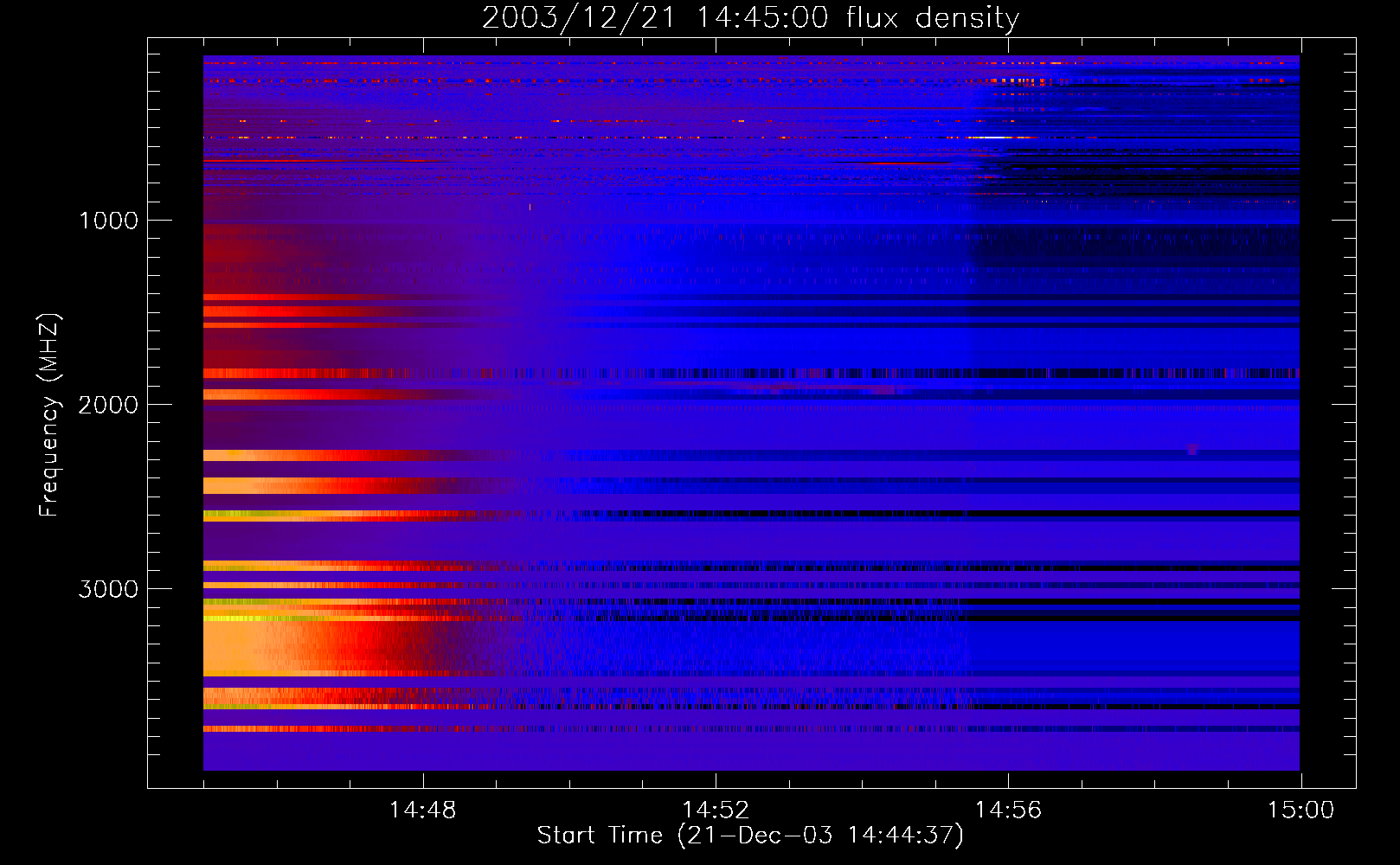Click the 'Start Time (21-Dec-03 14:44:37)' label

click(750, 836)
